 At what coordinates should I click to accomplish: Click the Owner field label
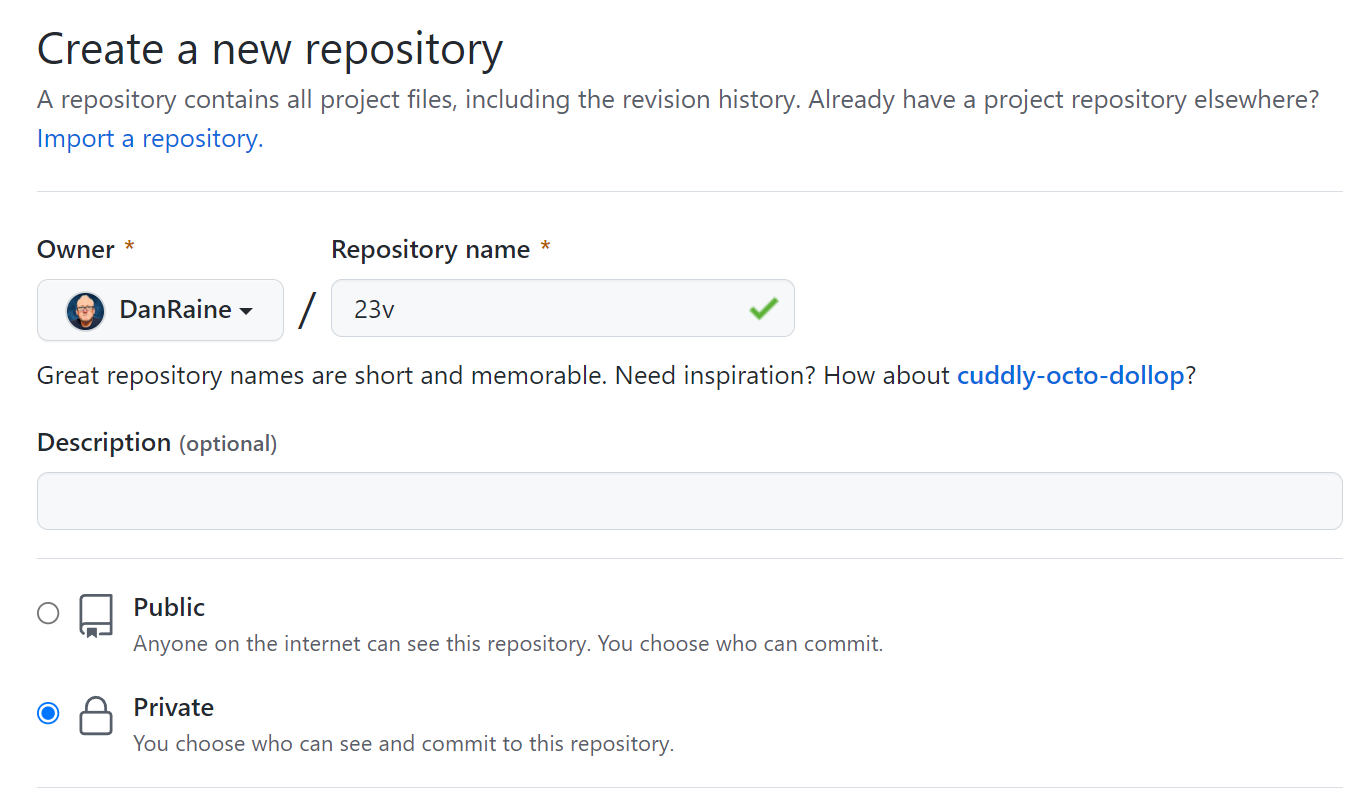tap(76, 249)
